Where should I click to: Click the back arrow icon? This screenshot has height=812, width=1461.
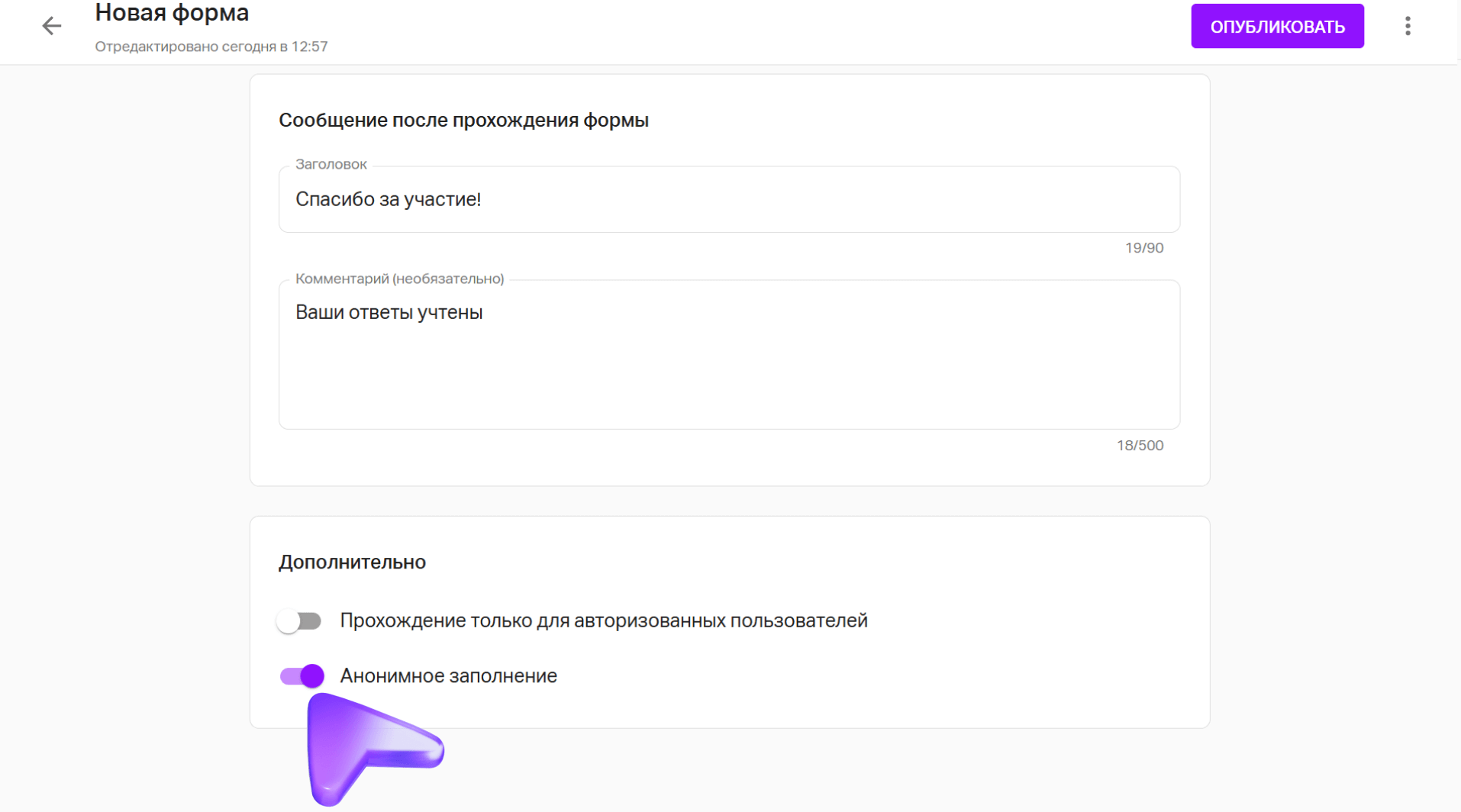click(51, 26)
